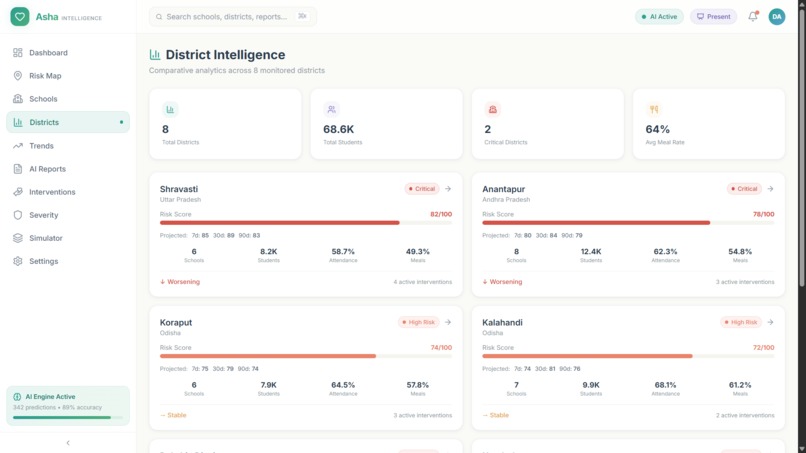Go to Dashboard menu item

[68, 52]
